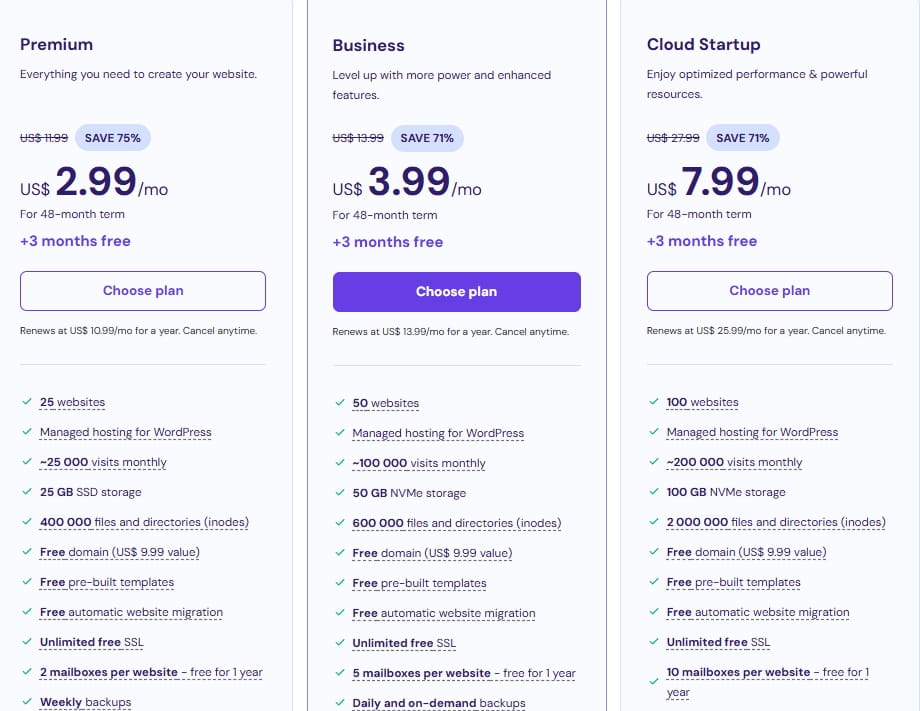Click checkmark next to 25 GB SSD storage

point(26,492)
